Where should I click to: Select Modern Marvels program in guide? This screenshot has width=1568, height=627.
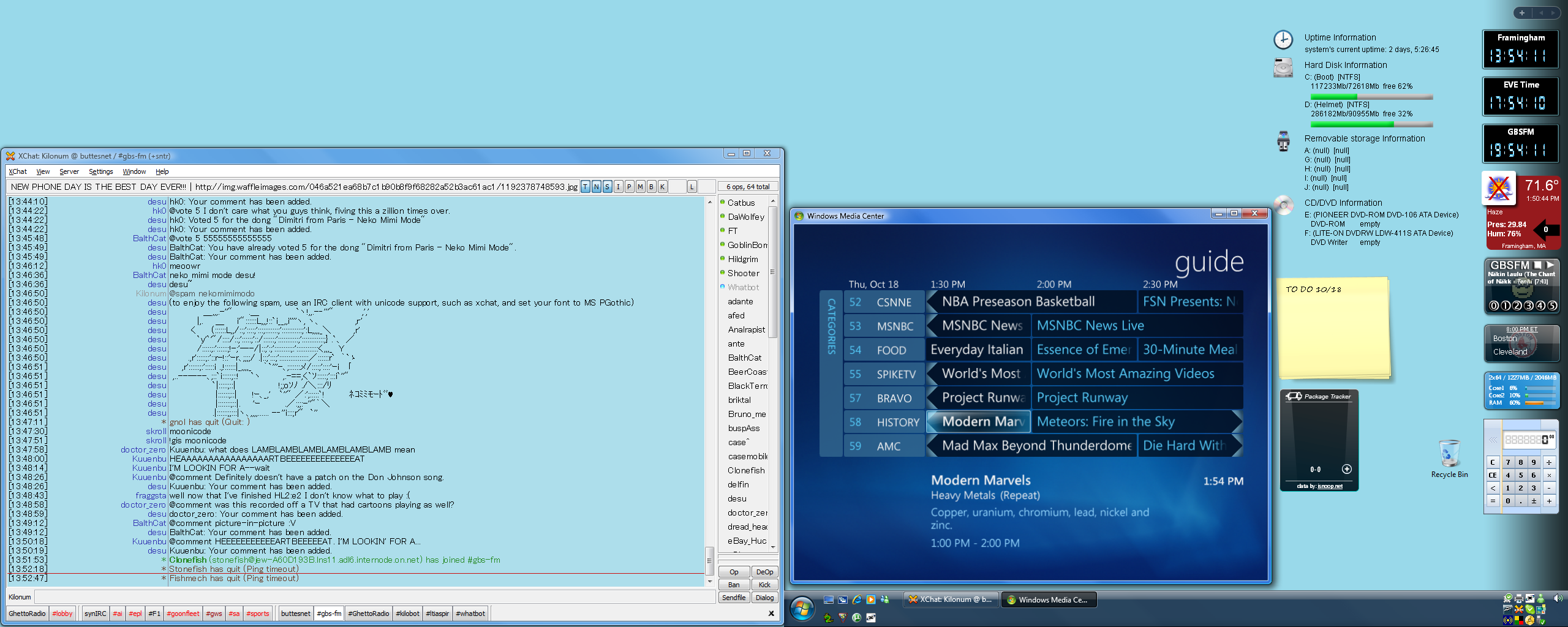(978, 421)
